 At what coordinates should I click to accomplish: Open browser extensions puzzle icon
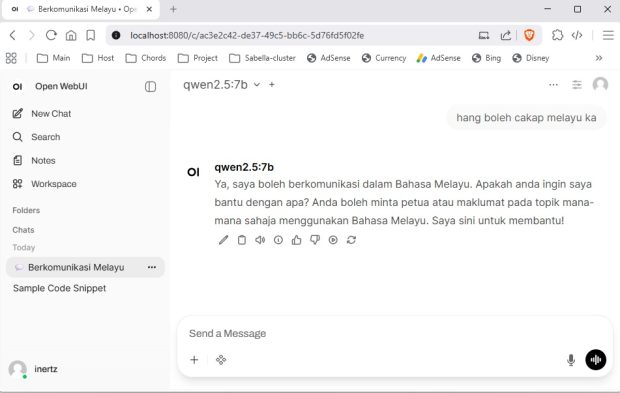click(x=557, y=36)
